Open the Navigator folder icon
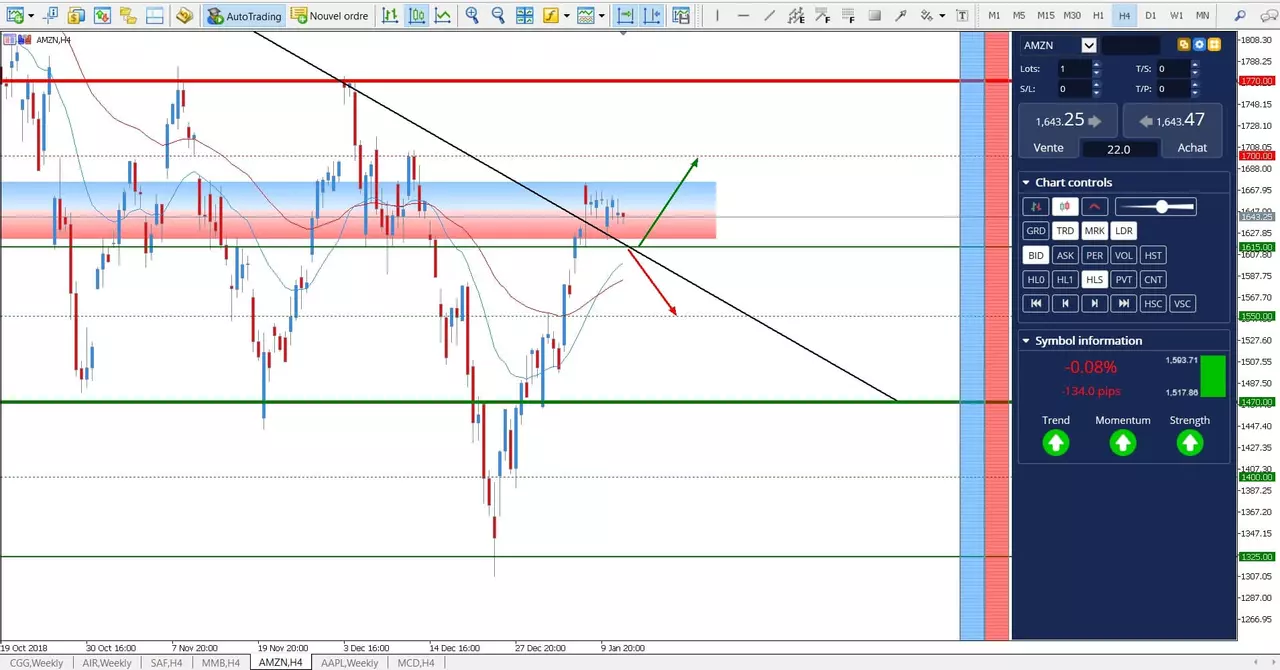 128,16
